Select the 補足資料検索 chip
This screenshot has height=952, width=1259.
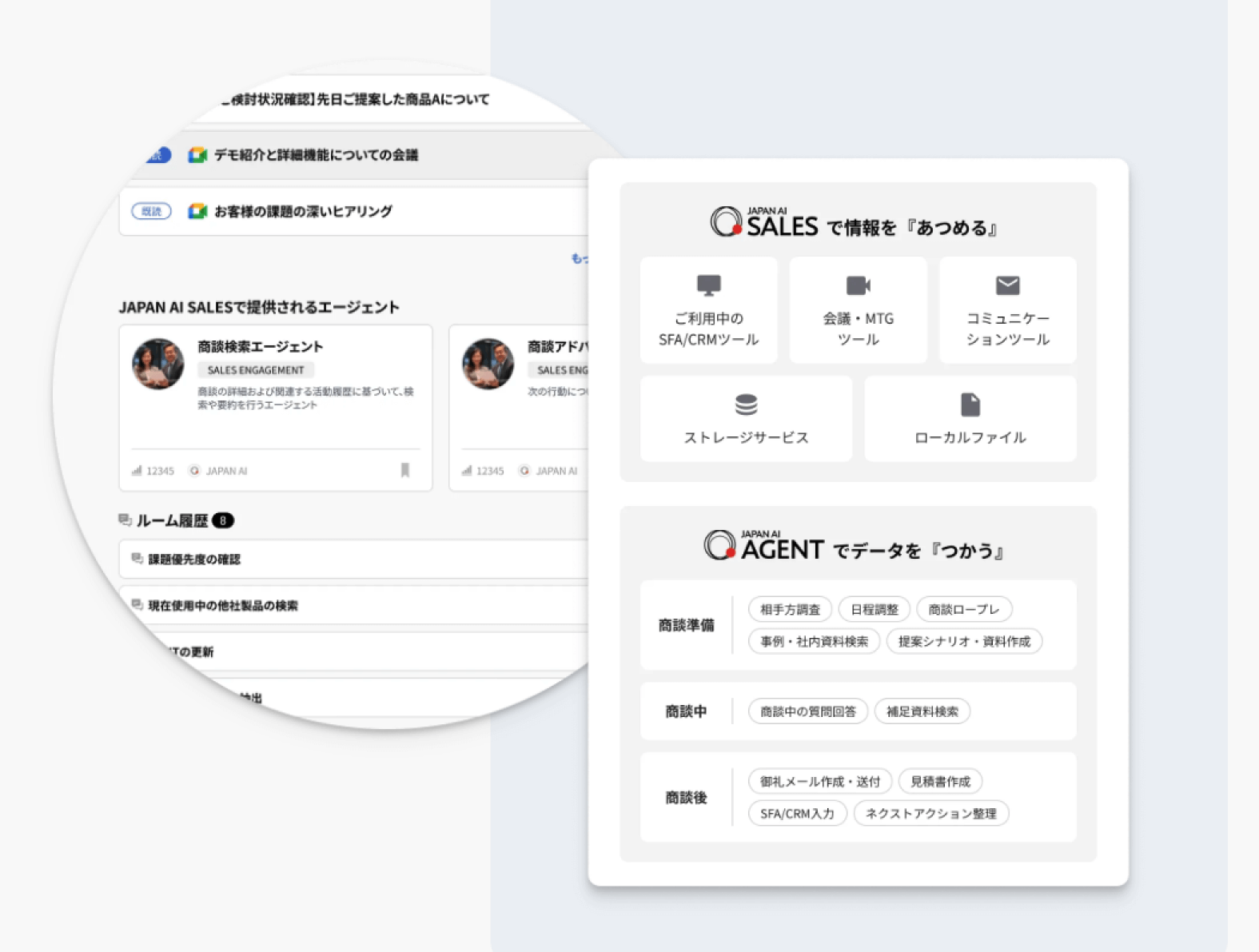[x=922, y=711]
